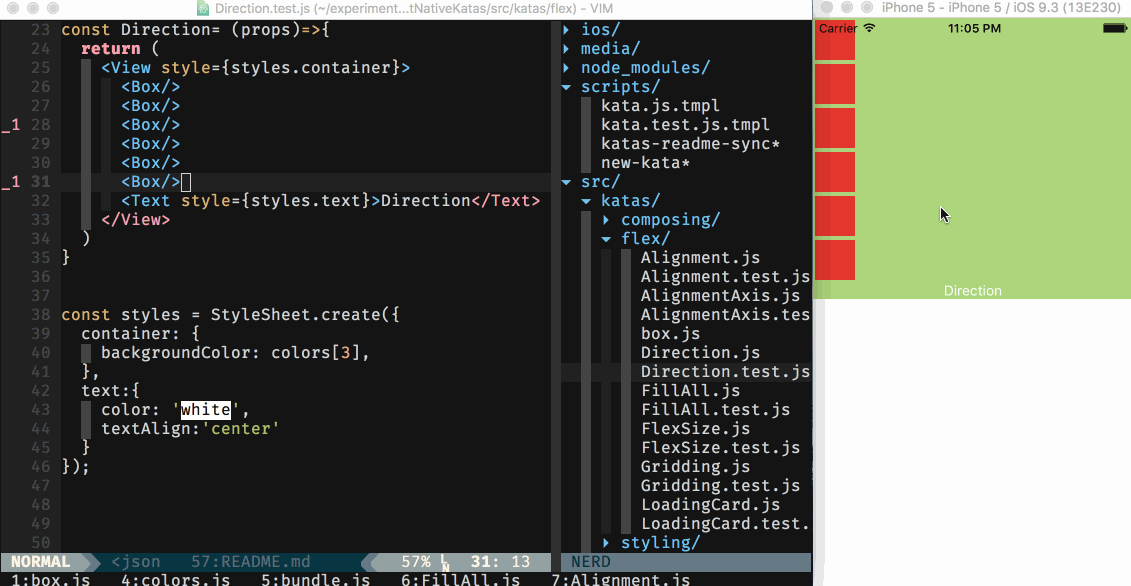
Task: Open Alignment.js in the file tree
Action: pos(700,258)
